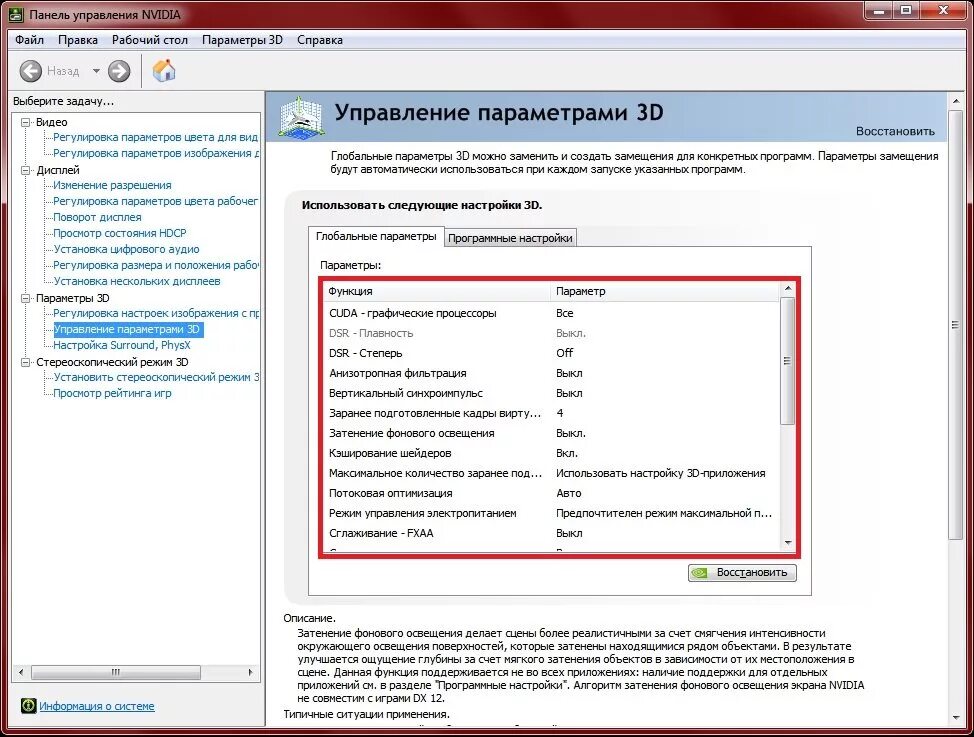The width and height of the screenshot is (974, 737).
Task: Click the main pane scroll-up arrow
Action: [x=955, y=100]
